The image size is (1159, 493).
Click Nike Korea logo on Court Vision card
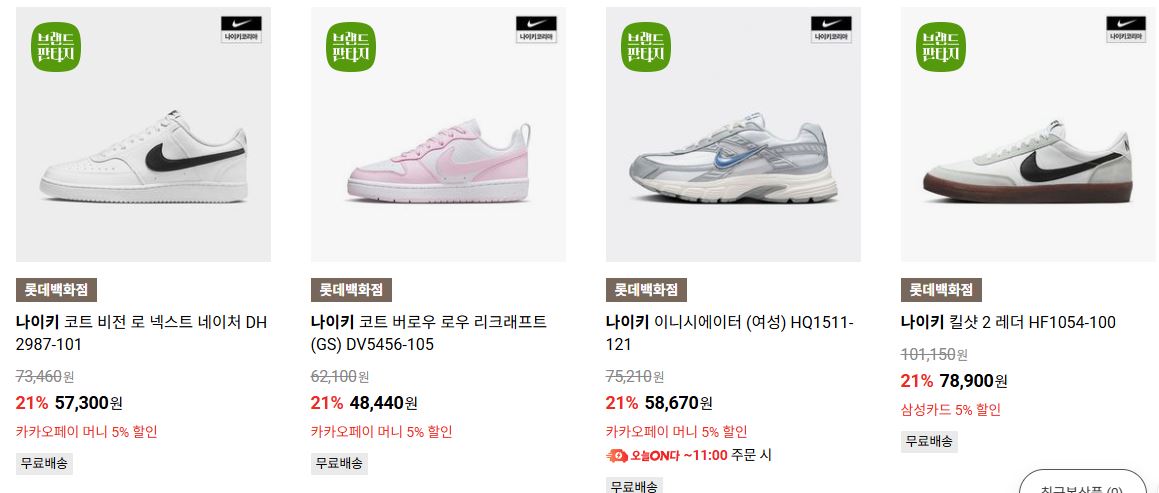[241, 30]
